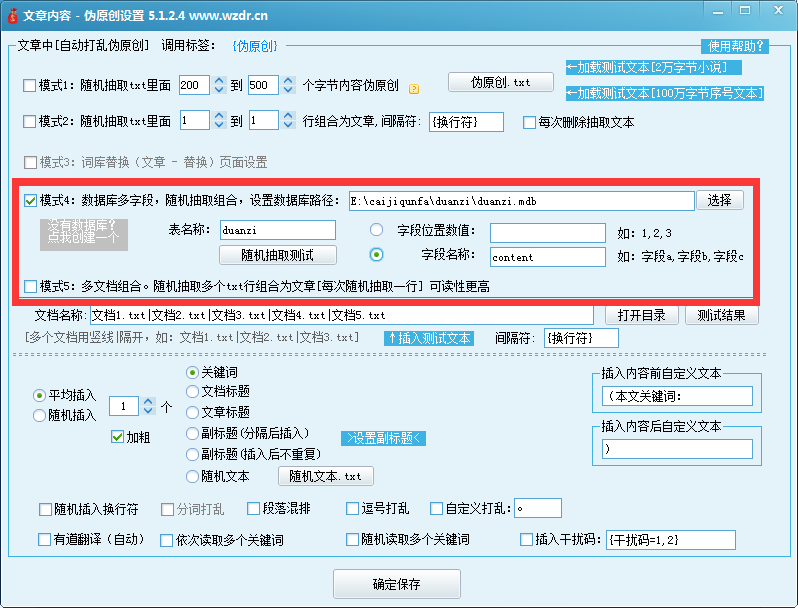Enable 模式5 multi-document combination checkbox
The image size is (798, 608).
click(31, 286)
